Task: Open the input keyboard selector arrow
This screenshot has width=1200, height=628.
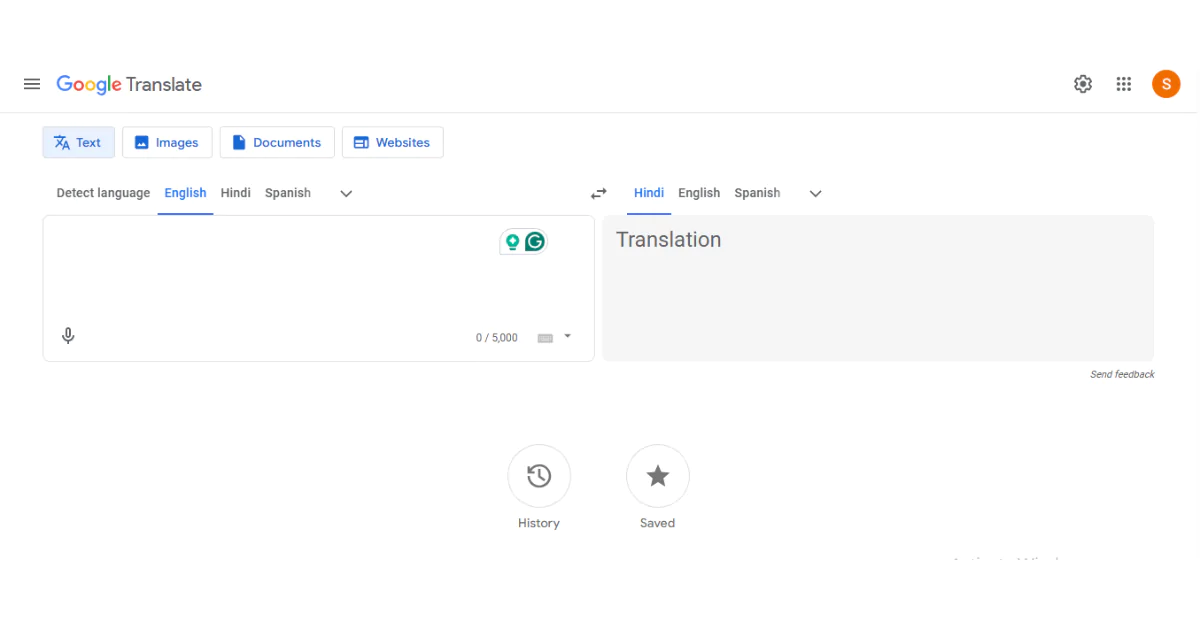Action: point(567,337)
